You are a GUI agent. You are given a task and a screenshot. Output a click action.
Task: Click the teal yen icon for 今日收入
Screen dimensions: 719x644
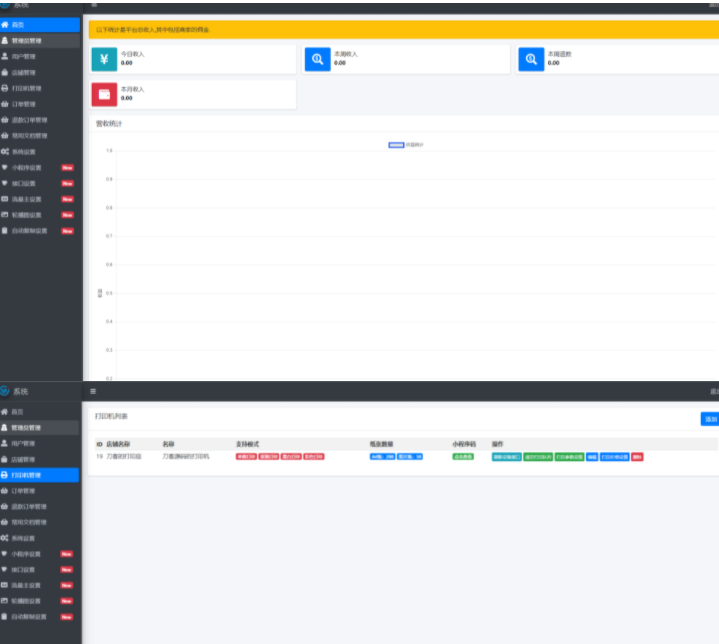[104, 59]
